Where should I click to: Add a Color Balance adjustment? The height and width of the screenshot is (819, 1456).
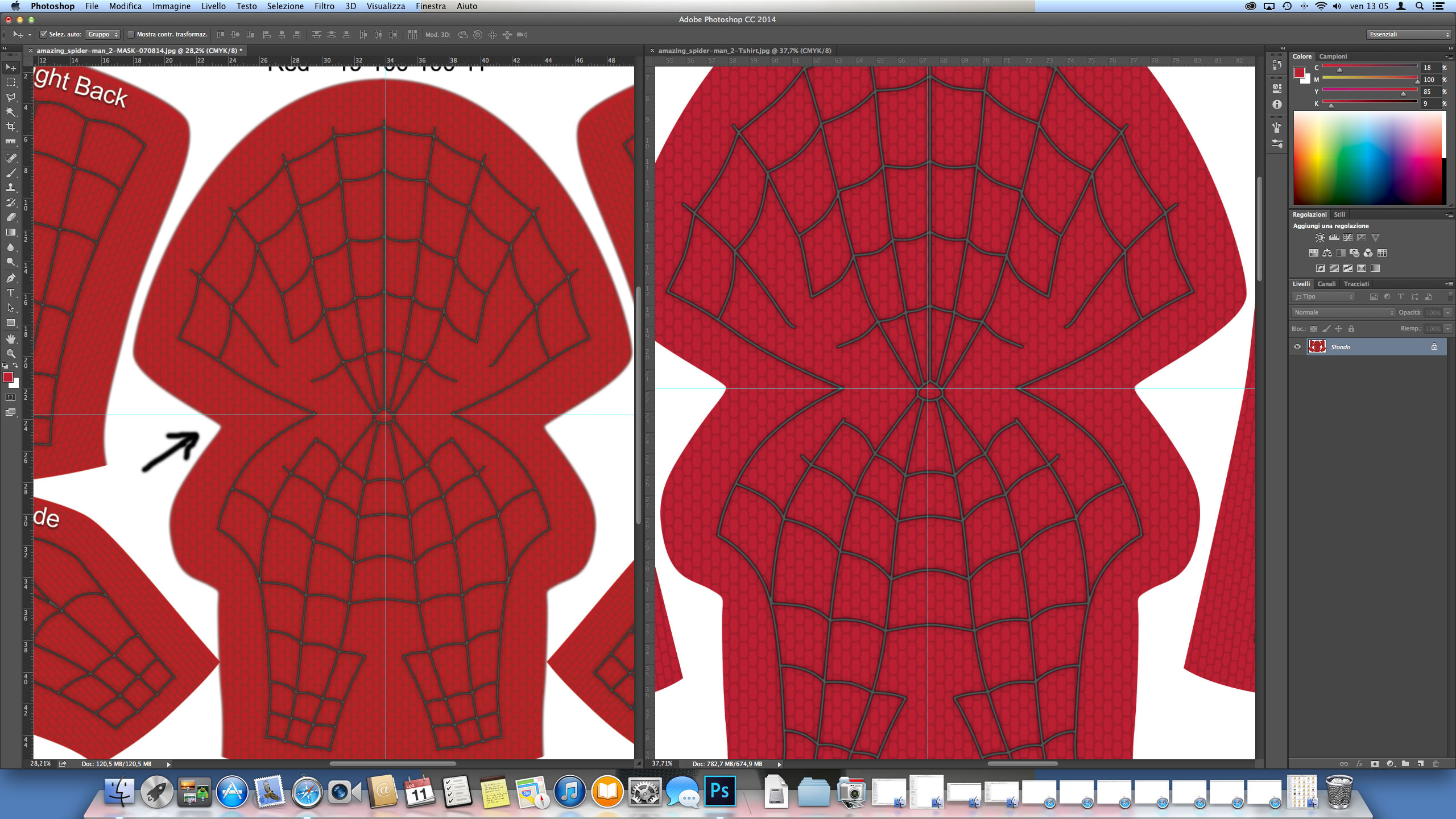pyautogui.click(x=1327, y=253)
